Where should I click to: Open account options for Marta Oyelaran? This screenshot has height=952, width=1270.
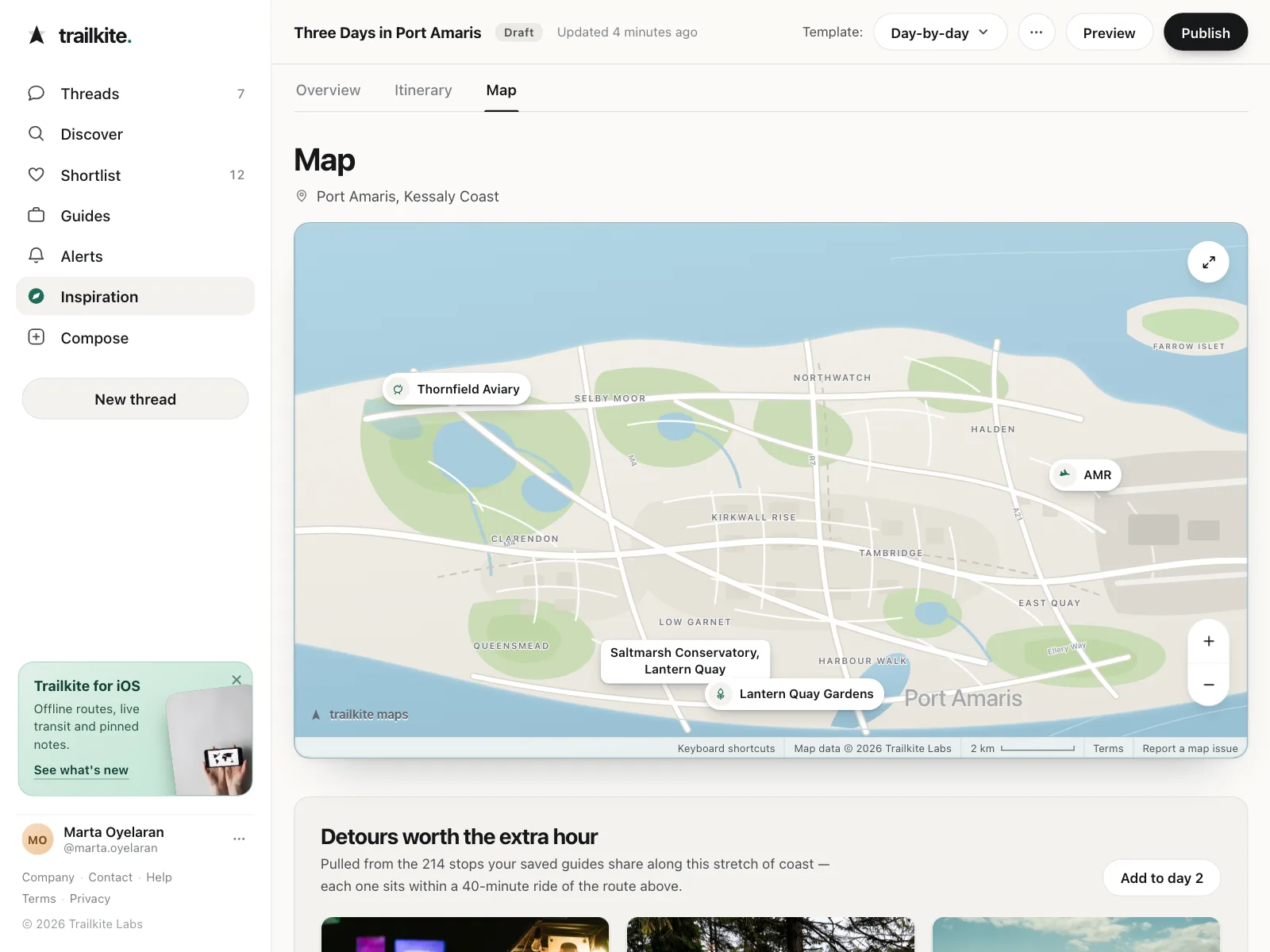pyautogui.click(x=239, y=839)
